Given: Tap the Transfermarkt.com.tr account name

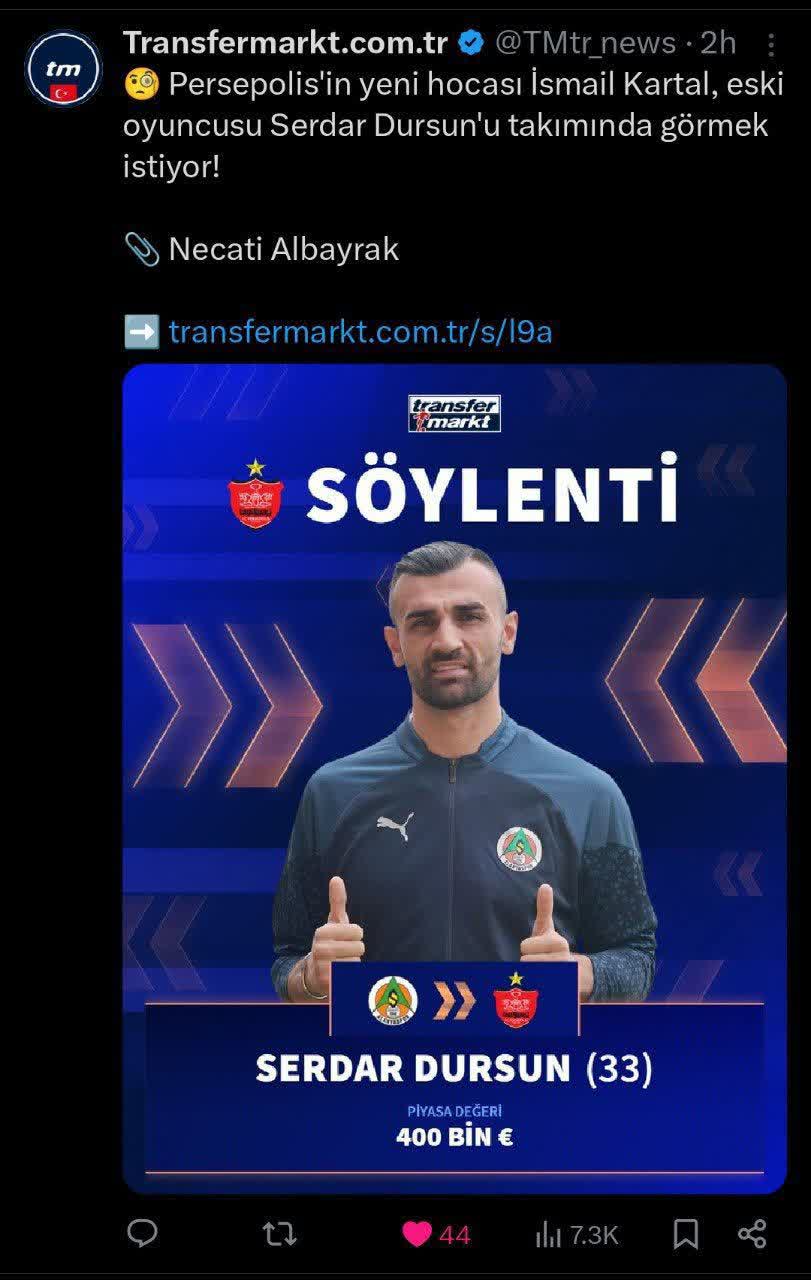Looking at the screenshot, I should [x=285, y=43].
